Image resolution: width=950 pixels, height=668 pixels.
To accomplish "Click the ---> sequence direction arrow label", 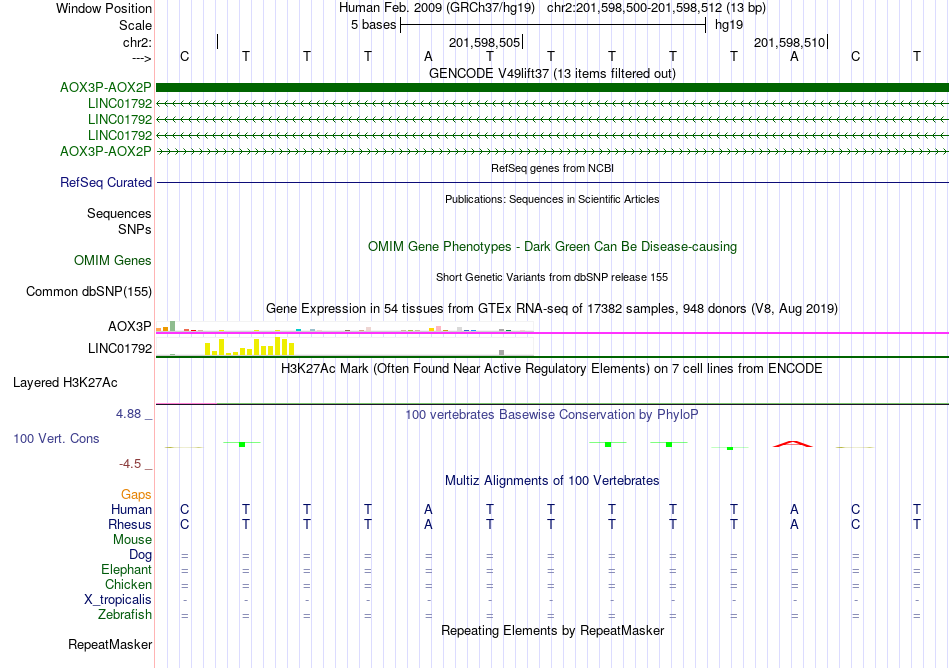I will [x=141, y=58].
